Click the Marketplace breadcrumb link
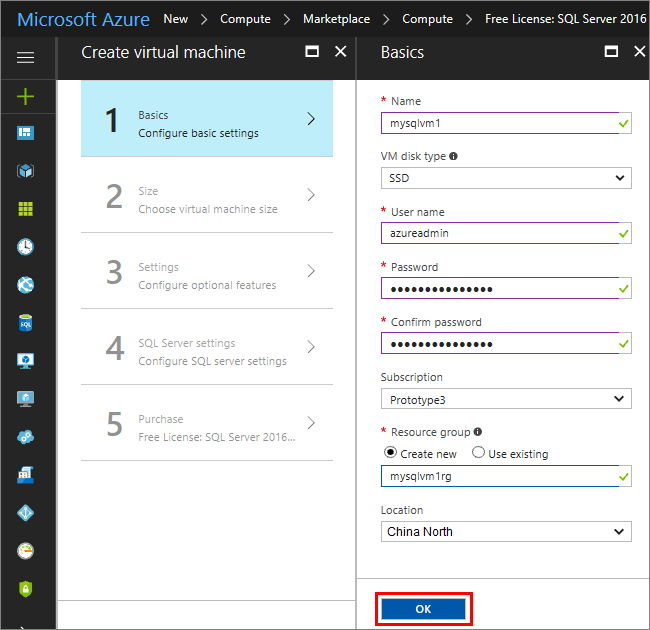The height and width of the screenshot is (630, 650). click(x=335, y=19)
